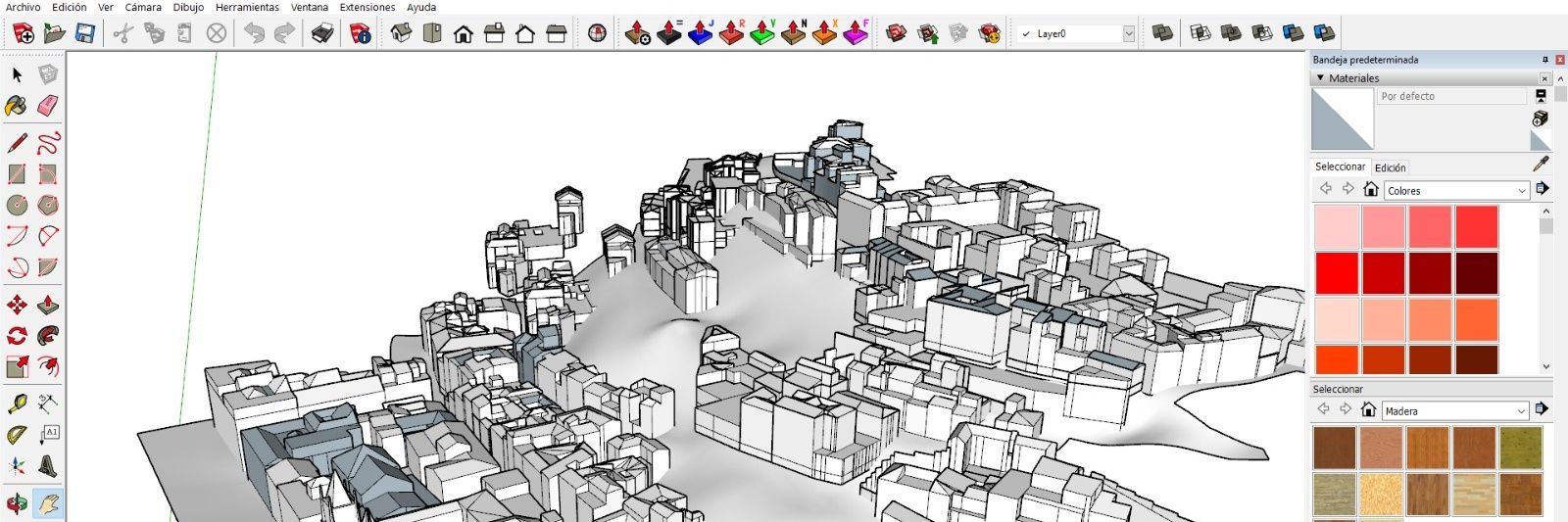
Task: Save the current model
Action: tap(85, 33)
